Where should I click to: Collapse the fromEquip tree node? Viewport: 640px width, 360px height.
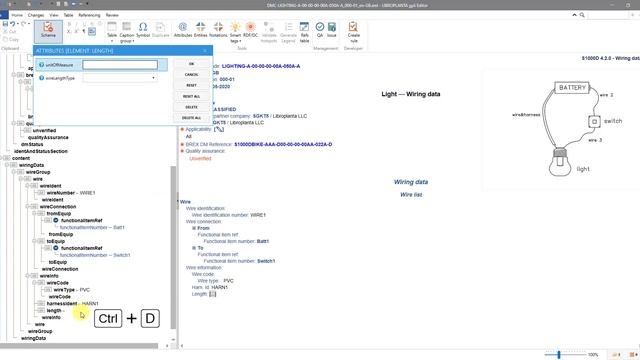(x=35, y=214)
